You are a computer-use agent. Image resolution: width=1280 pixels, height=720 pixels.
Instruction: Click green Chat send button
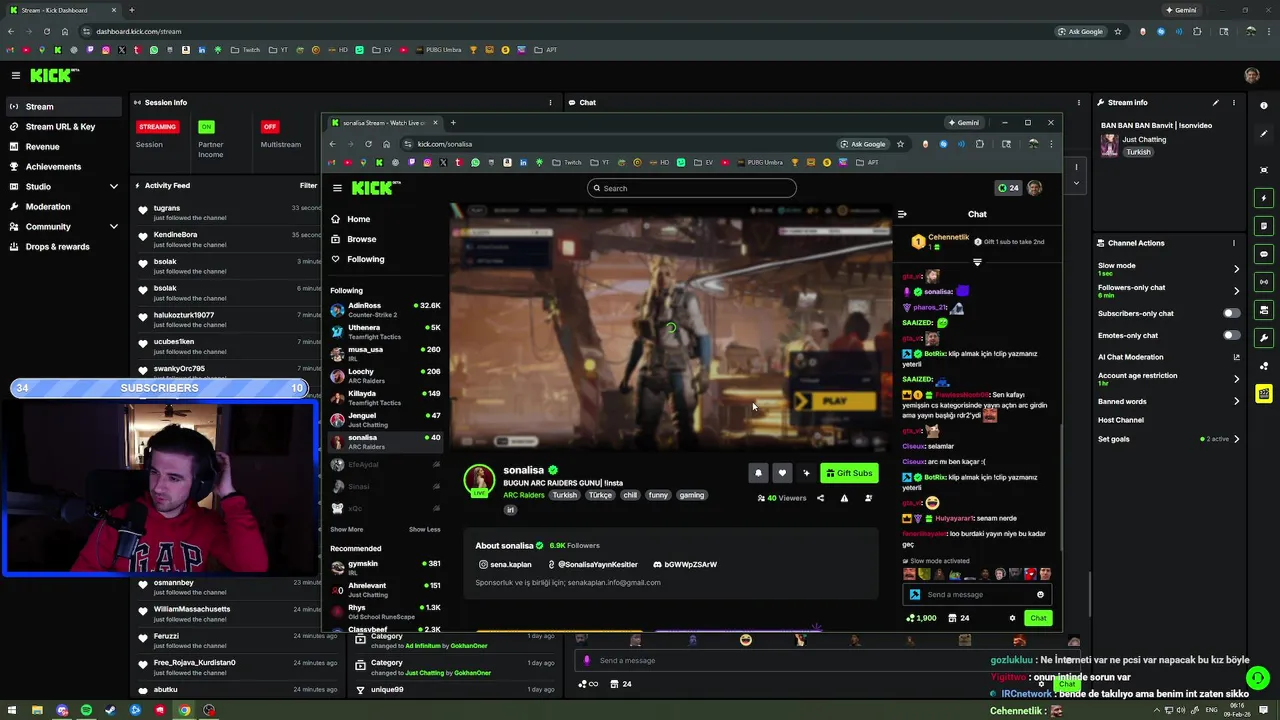[1038, 618]
